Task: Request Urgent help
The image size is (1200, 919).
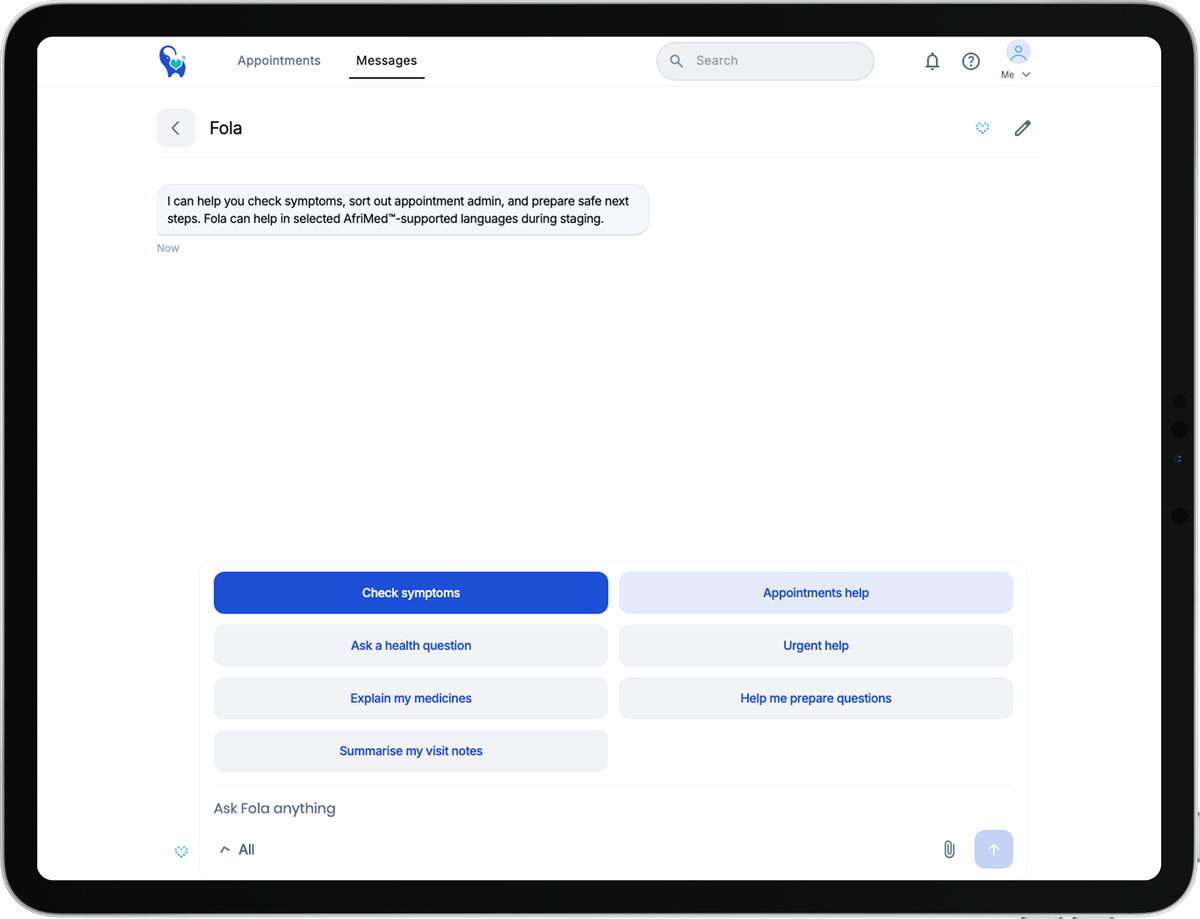Action: (816, 646)
